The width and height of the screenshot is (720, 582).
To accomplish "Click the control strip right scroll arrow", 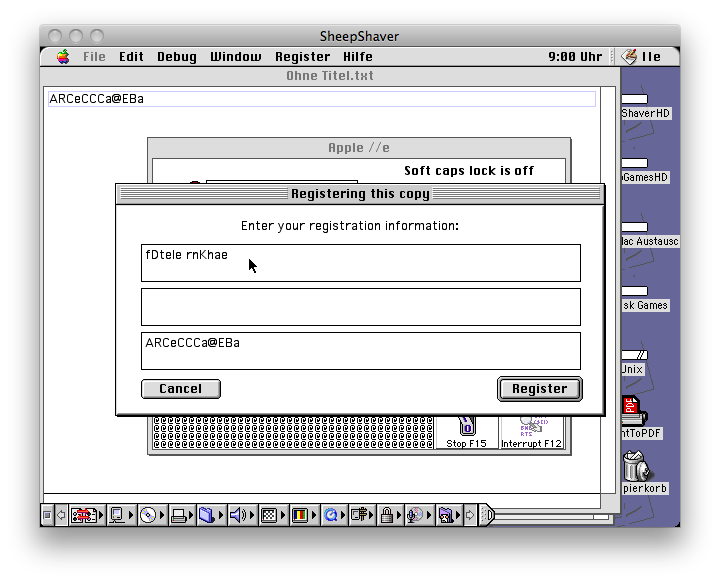I will [470, 515].
